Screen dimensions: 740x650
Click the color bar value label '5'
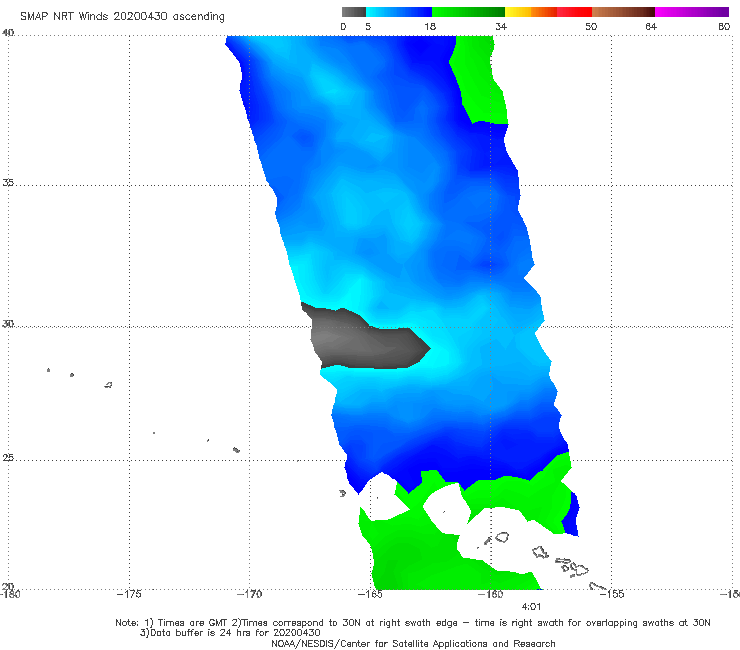point(368,26)
